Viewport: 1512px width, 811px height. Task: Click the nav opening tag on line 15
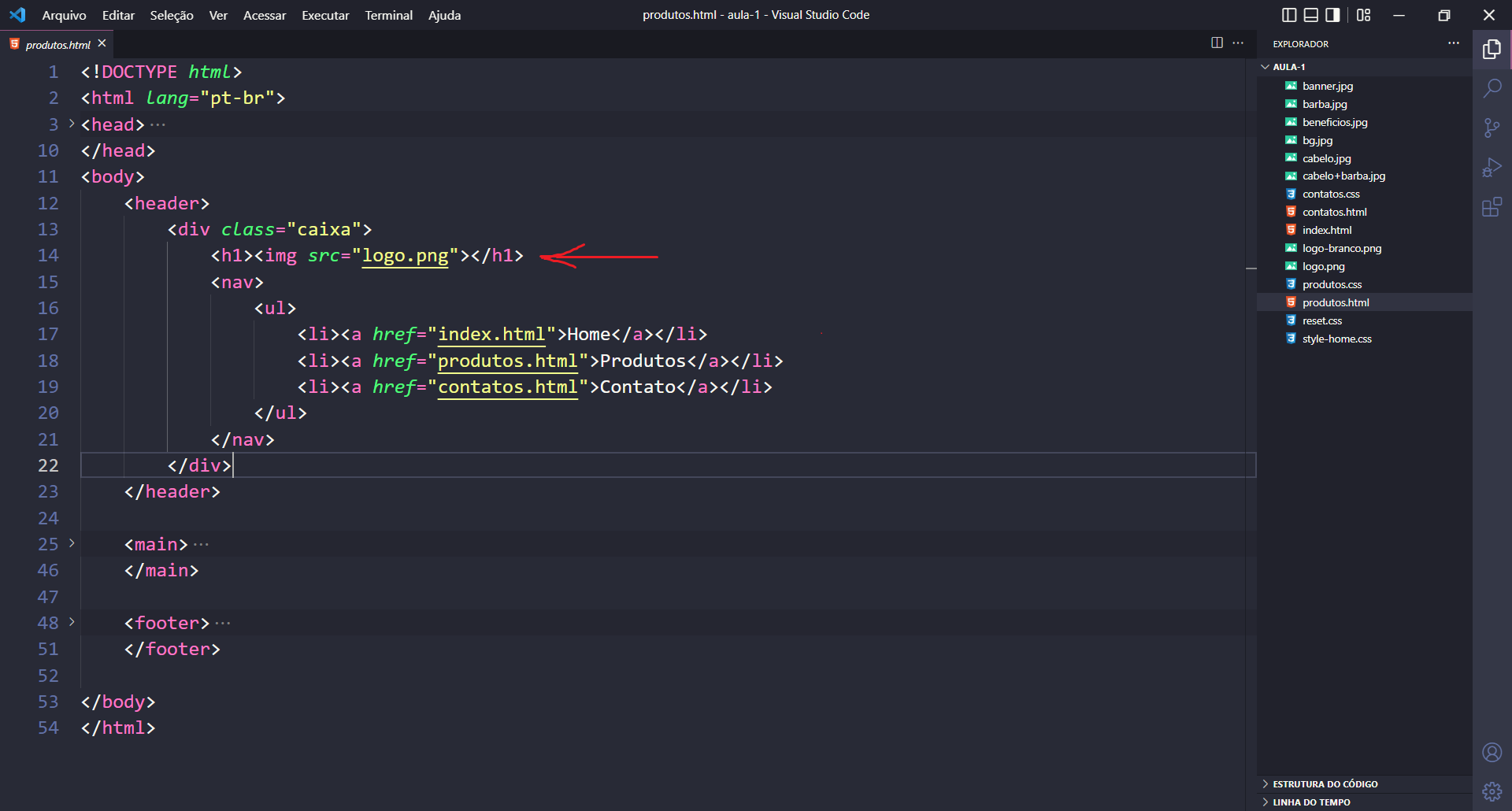pyautogui.click(x=237, y=282)
